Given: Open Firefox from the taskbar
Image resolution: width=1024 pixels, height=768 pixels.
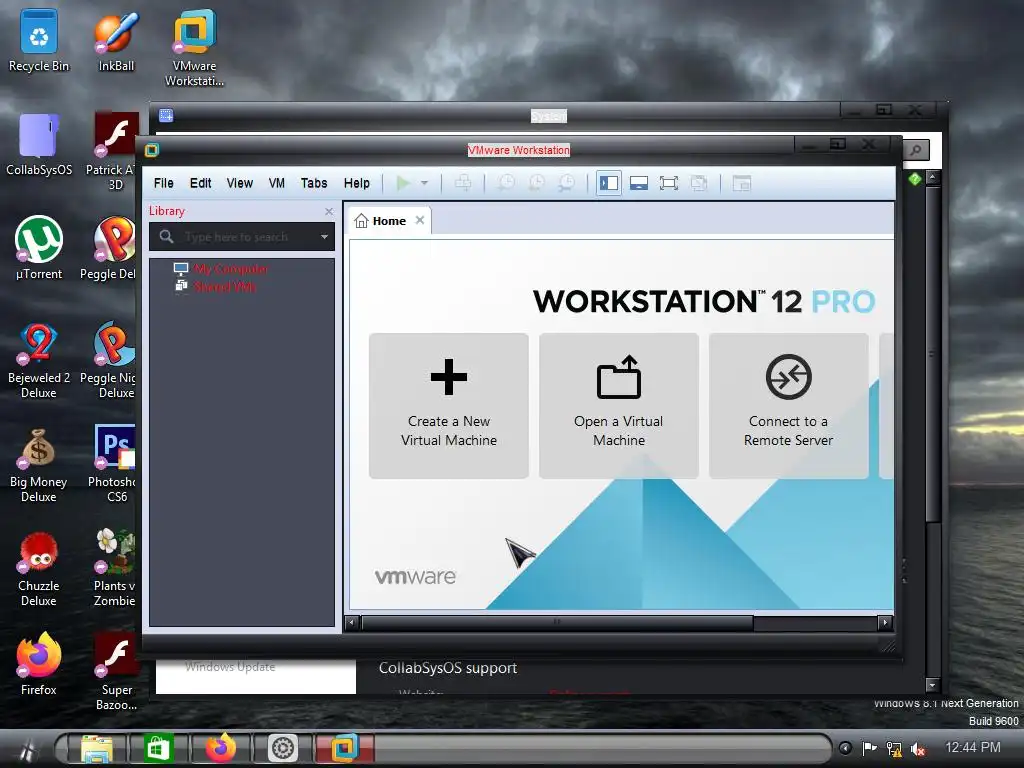Looking at the screenshot, I should click(220, 748).
